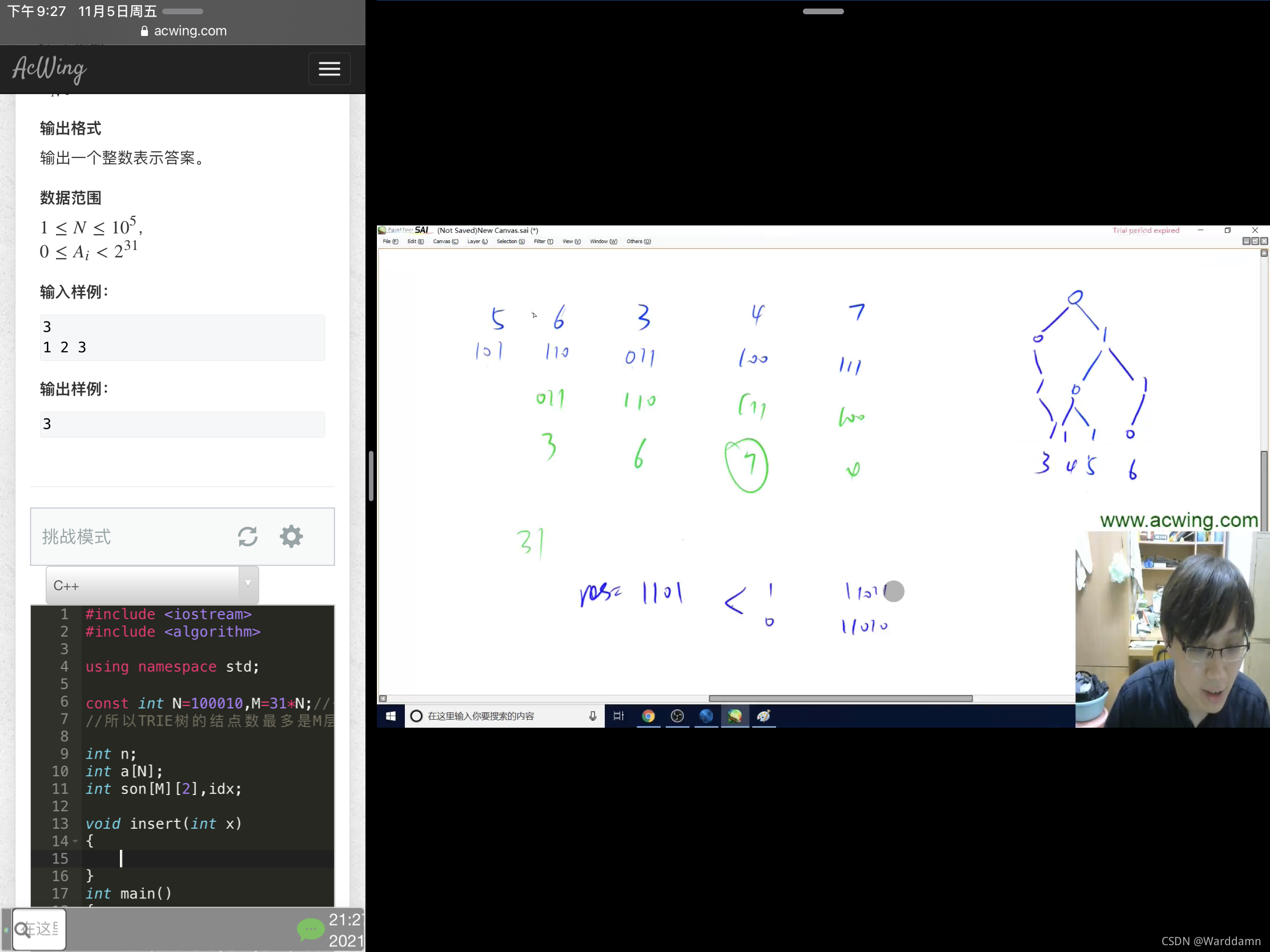Screen dimensions: 1270x952
Task: Expand the C++ language dropdown
Action: (x=248, y=584)
